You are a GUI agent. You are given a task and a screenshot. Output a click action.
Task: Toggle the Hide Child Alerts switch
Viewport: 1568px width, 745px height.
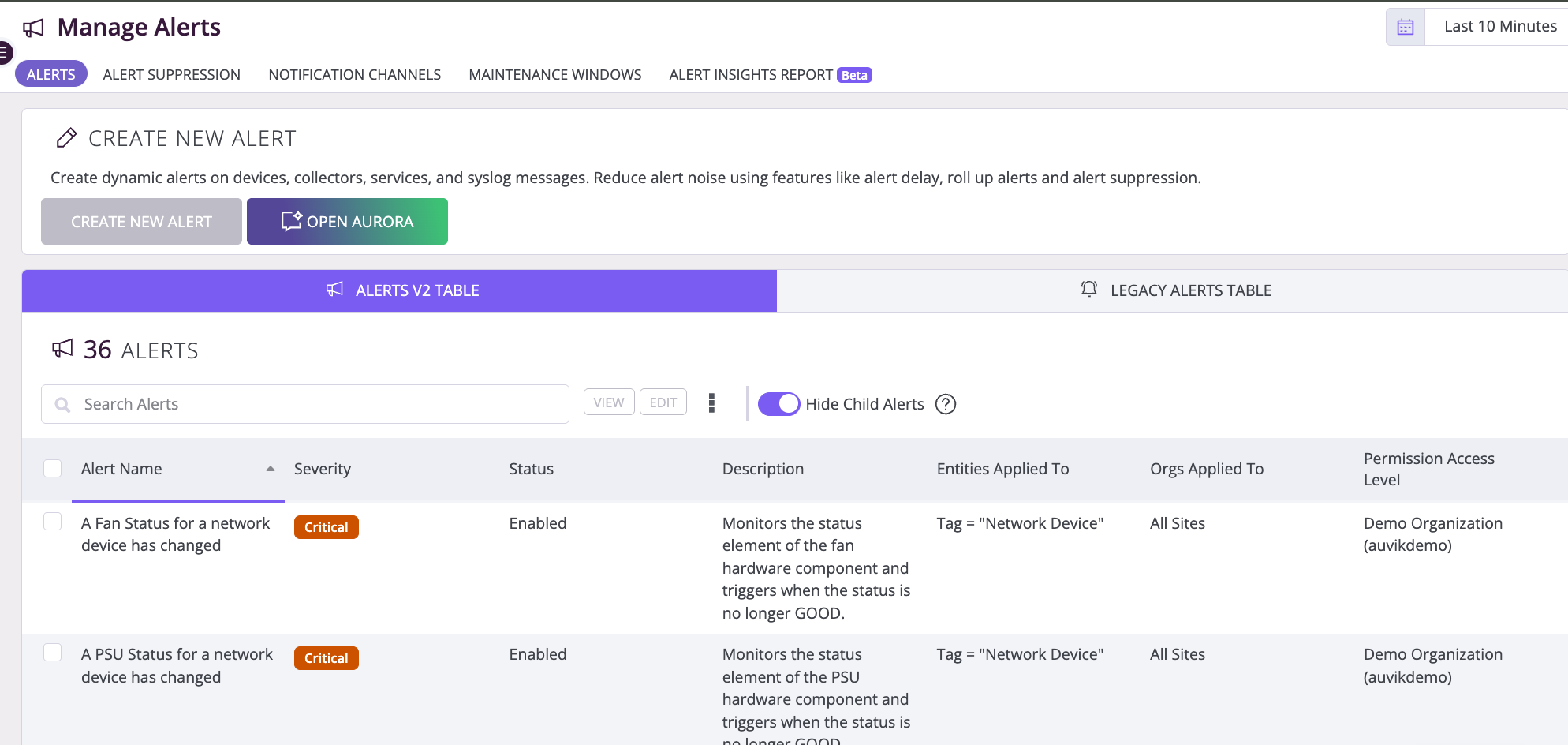[x=778, y=404]
